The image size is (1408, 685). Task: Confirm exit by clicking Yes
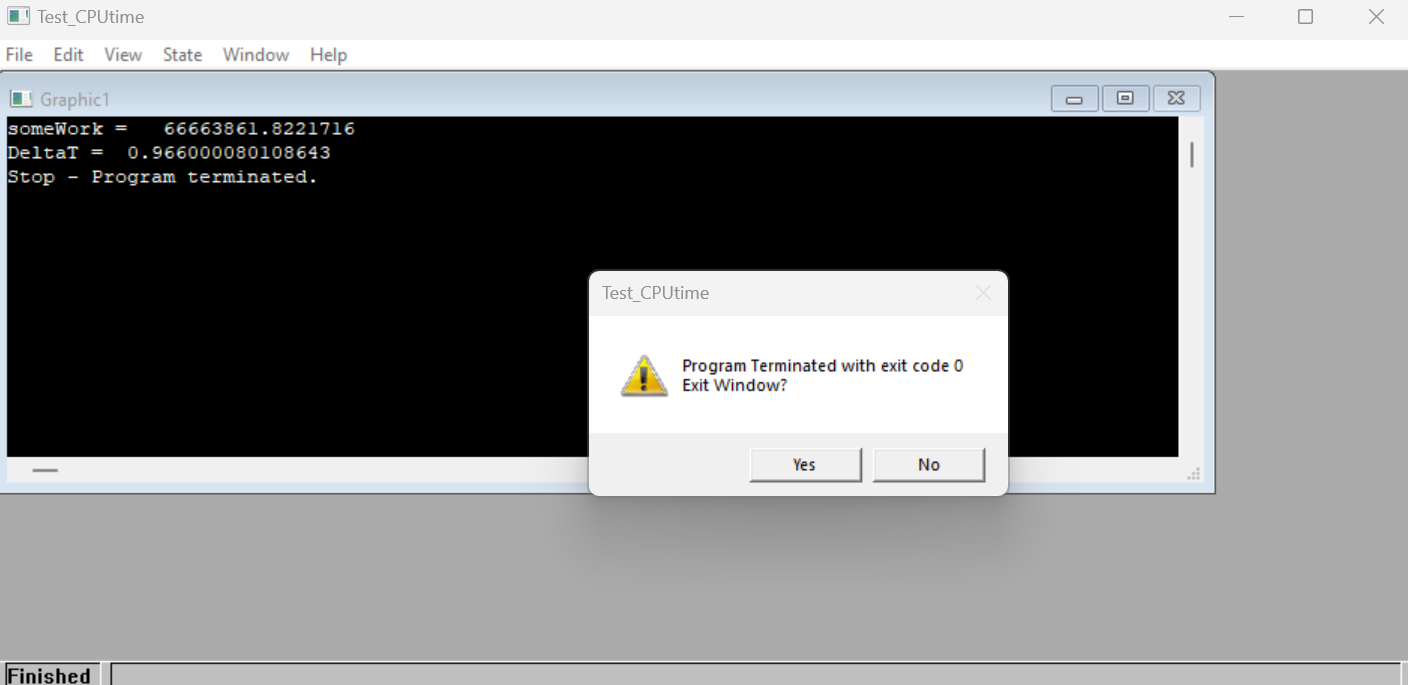[805, 465]
